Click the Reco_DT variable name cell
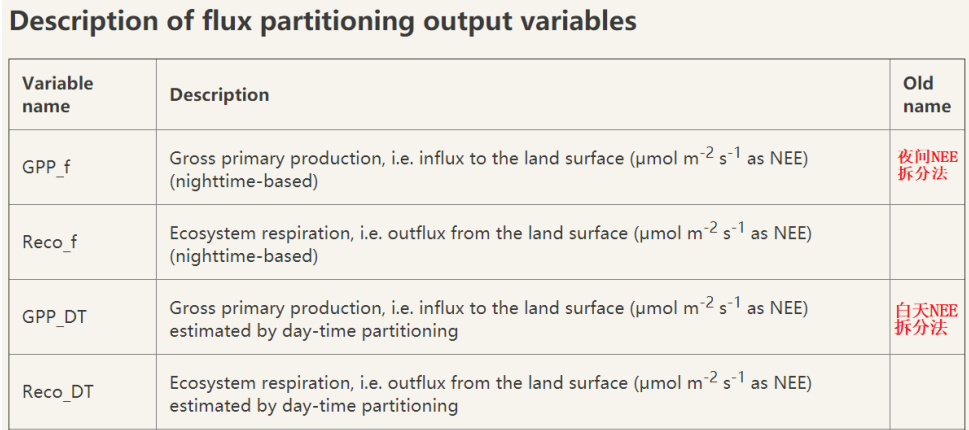Viewport: 969px width, 430px height. pyautogui.click(x=58, y=392)
